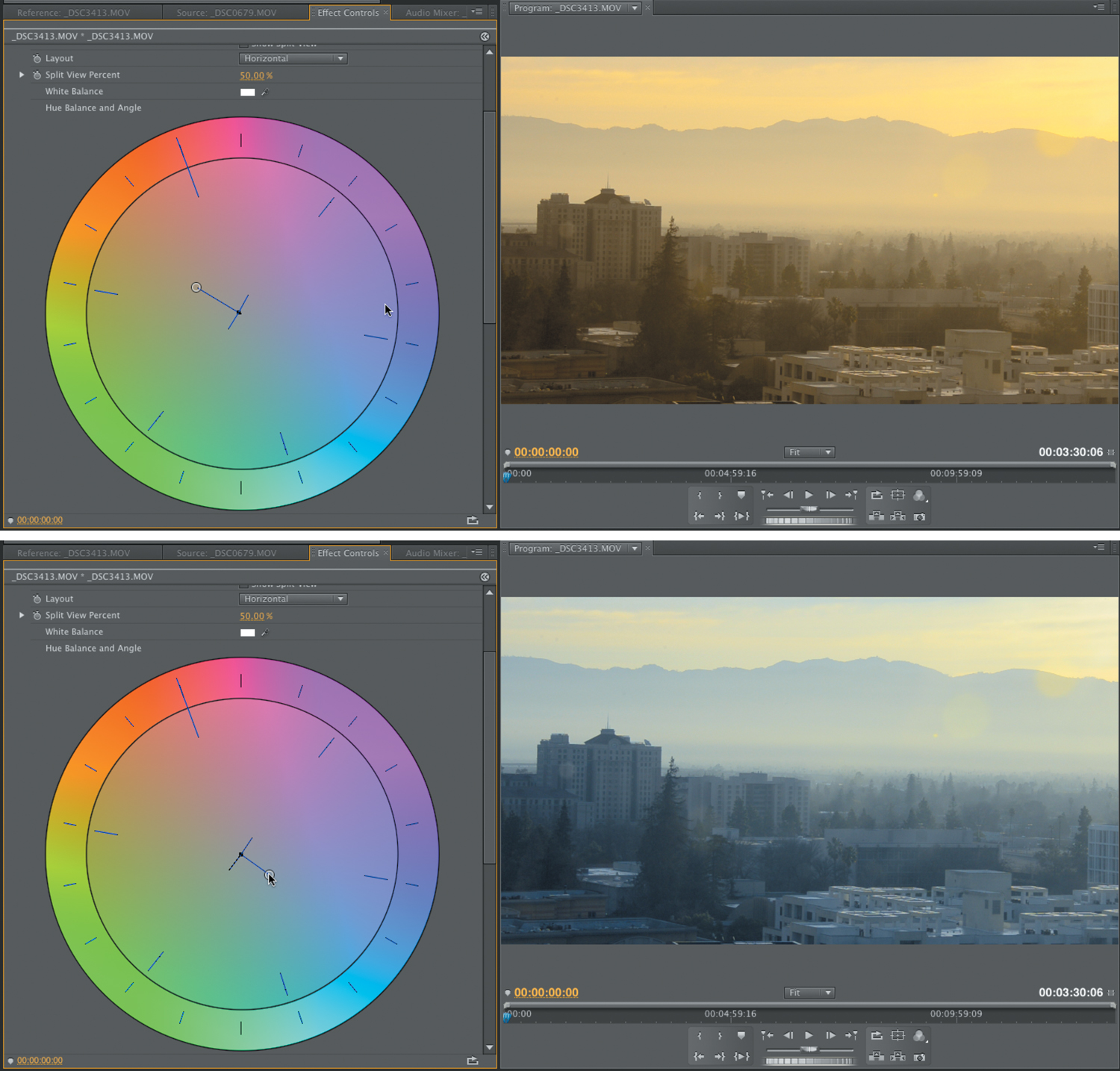Switch to Audio Mixer tab beside golden preview
The height and width of the screenshot is (1071, 1120).
[435, 13]
